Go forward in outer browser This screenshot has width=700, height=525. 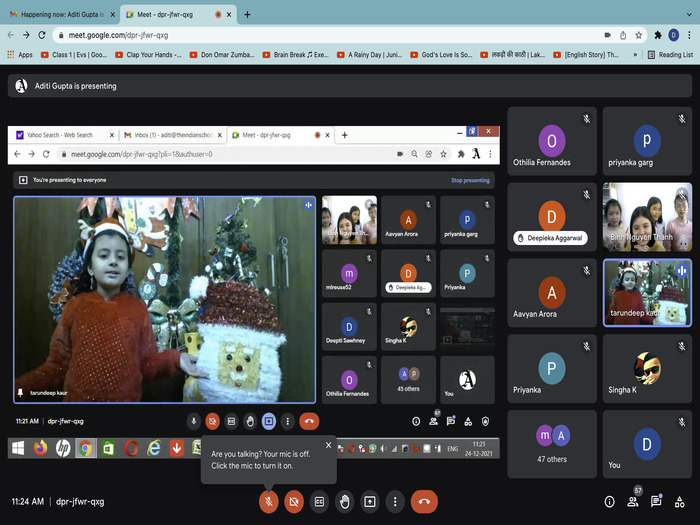click(26, 35)
